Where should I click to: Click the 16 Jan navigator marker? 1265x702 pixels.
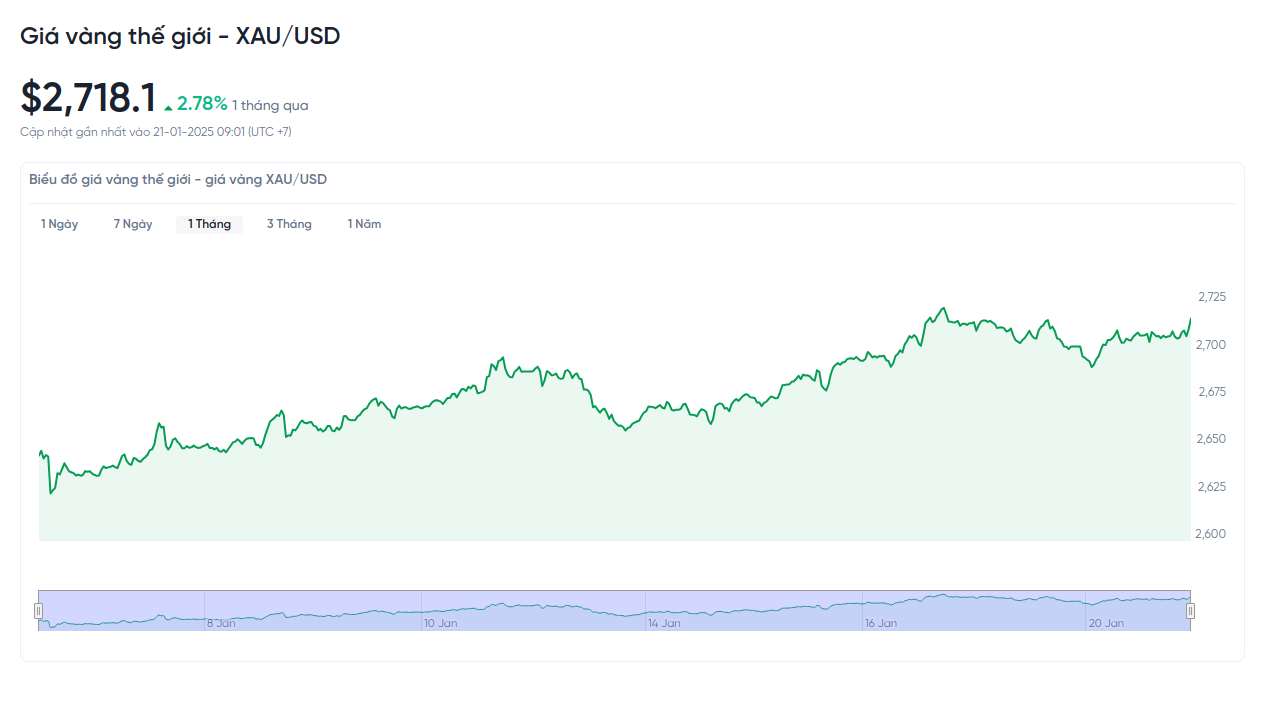pos(880,623)
